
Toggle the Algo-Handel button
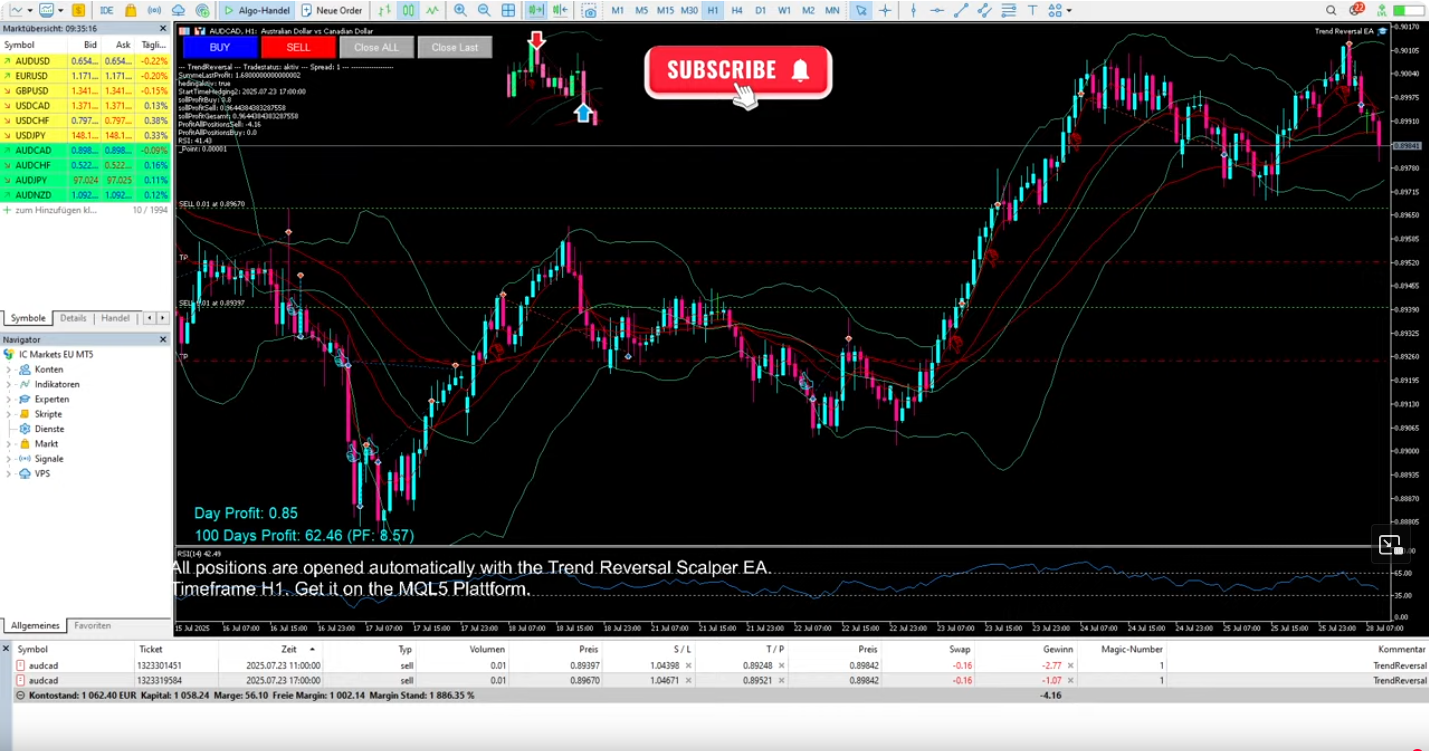click(256, 10)
